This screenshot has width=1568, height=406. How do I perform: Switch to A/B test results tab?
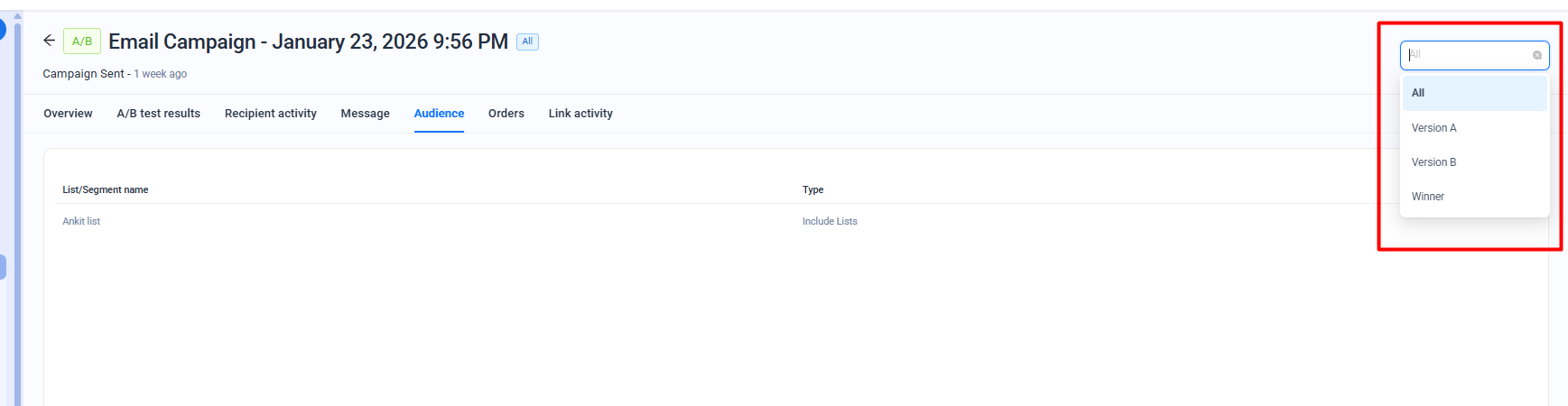click(x=158, y=114)
